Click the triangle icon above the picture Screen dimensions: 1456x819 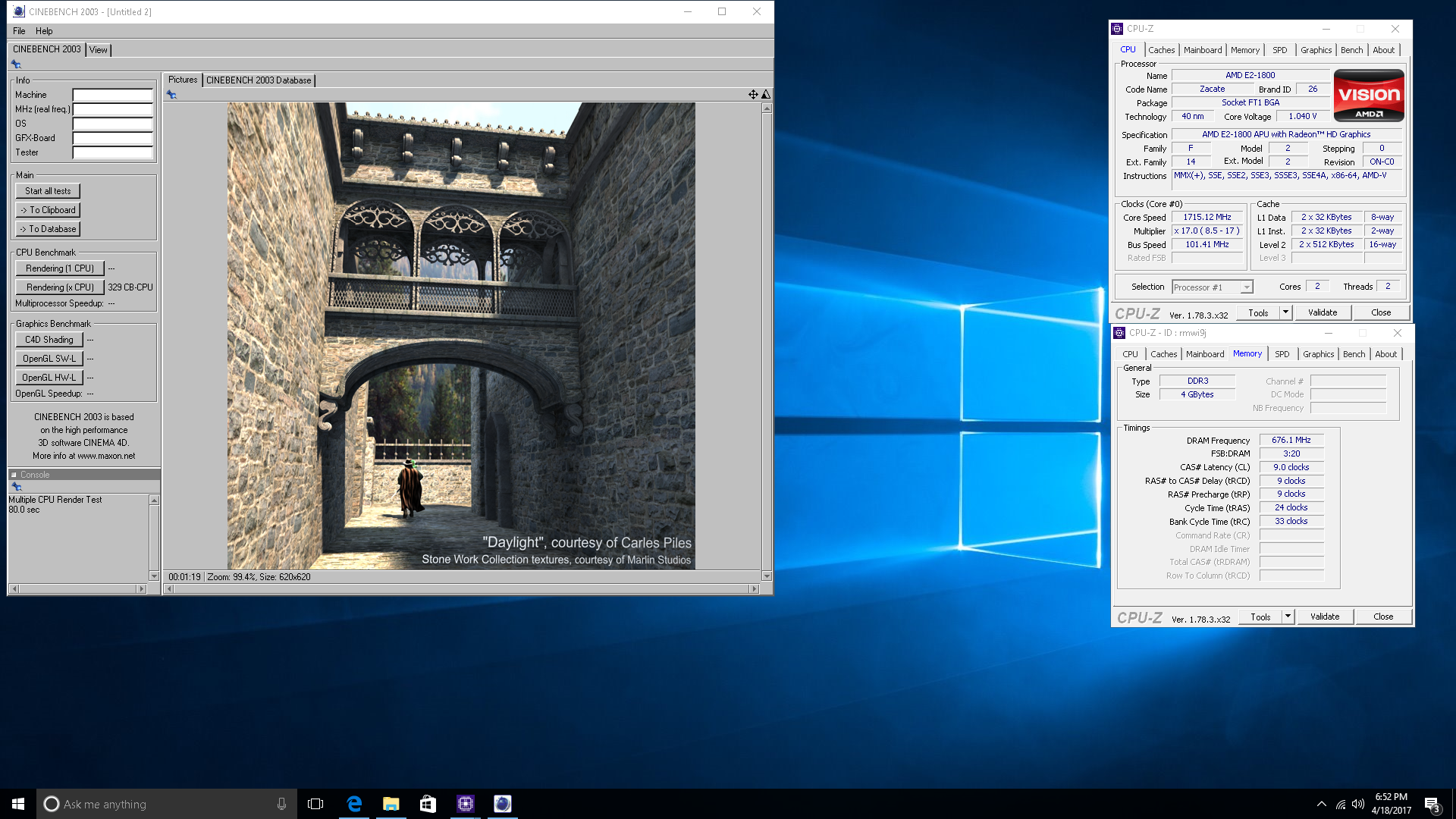click(766, 95)
